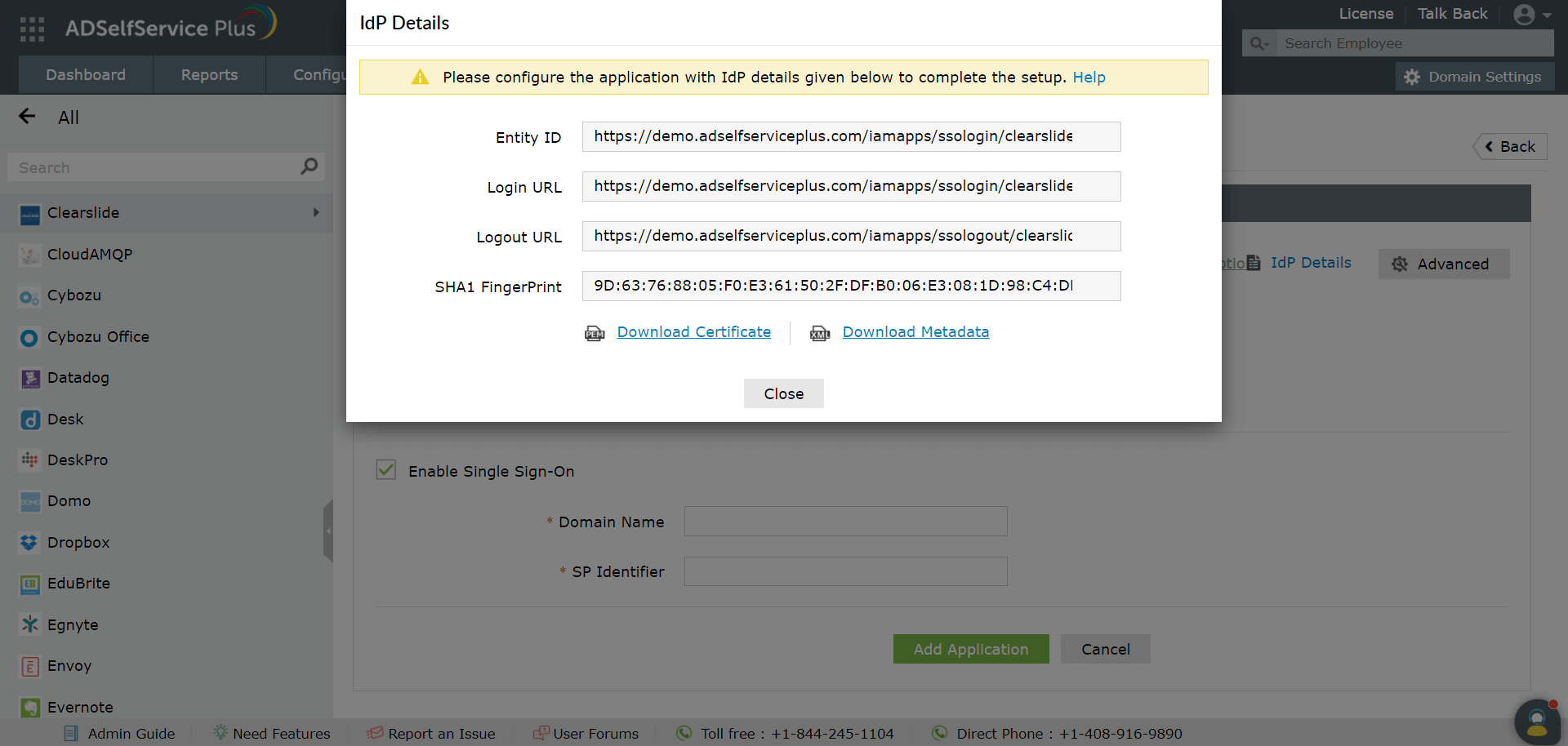The width and height of the screenshot is (1568, 746).
Task: Click the IdP Details dialog title
Action: (x=404, y=23)
